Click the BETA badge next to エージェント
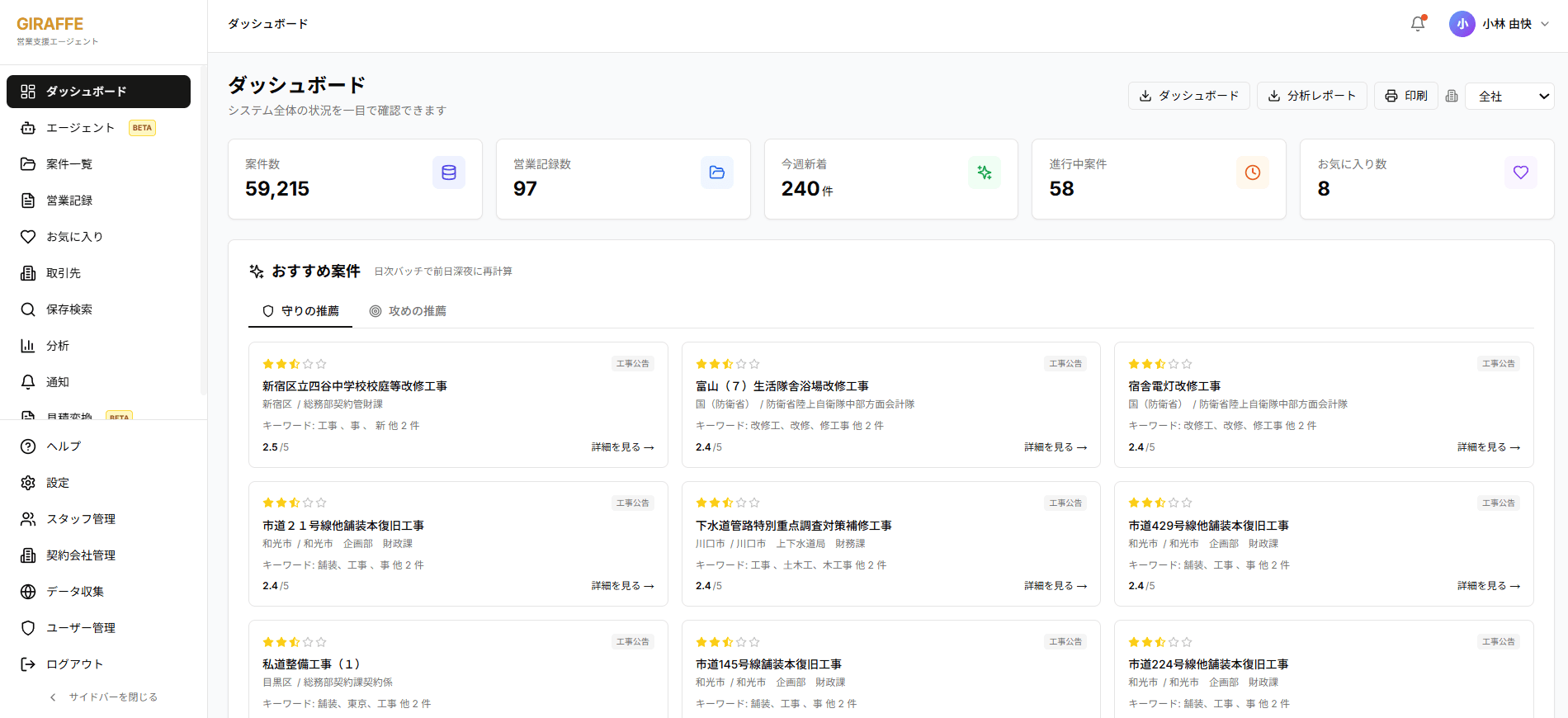Viewport: 1568px width, 718px height. point(142,128)
